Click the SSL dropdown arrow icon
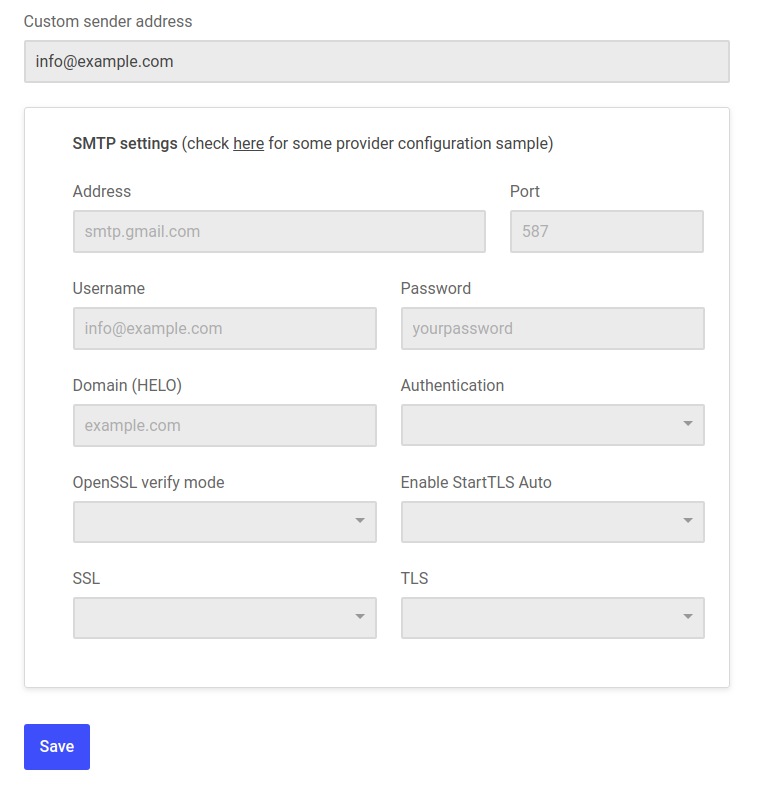758x786 pixels. [x=360, y=618]
